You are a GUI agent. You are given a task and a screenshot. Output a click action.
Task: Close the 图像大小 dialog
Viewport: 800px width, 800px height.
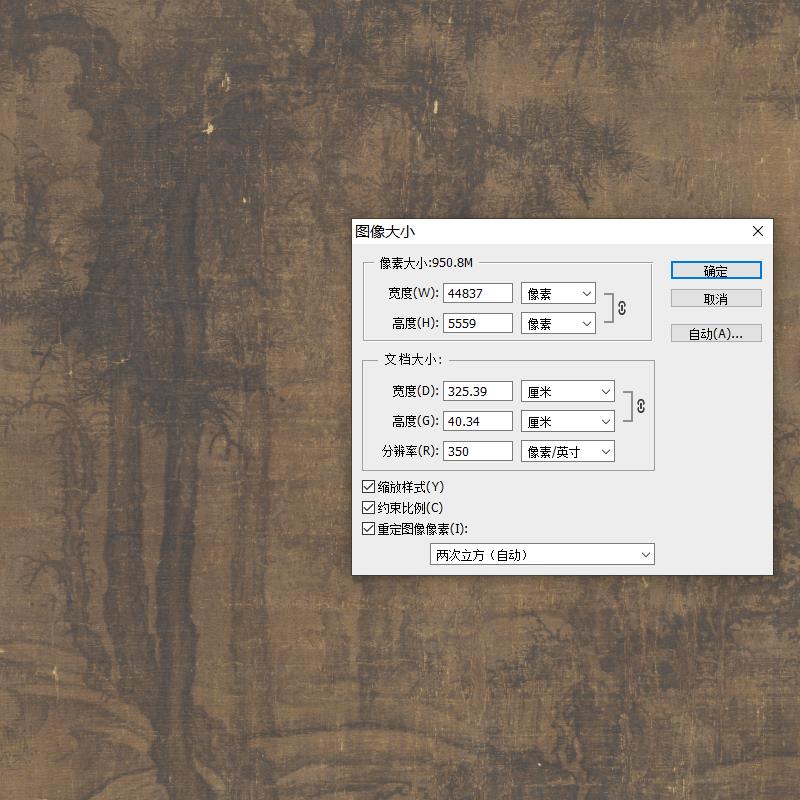click(x=758, y=231)
